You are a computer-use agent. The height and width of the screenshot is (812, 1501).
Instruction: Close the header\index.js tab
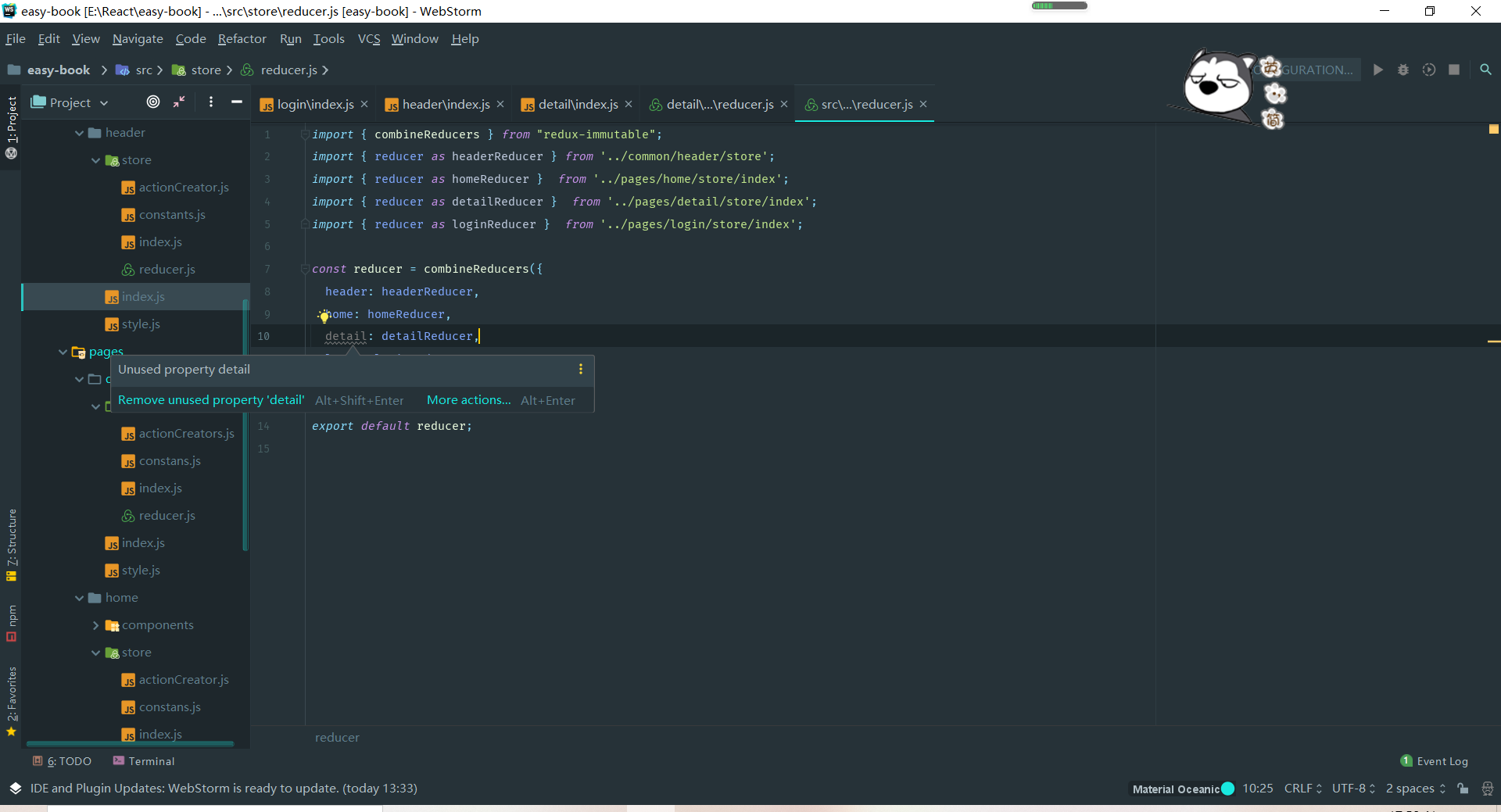(500, 104)
